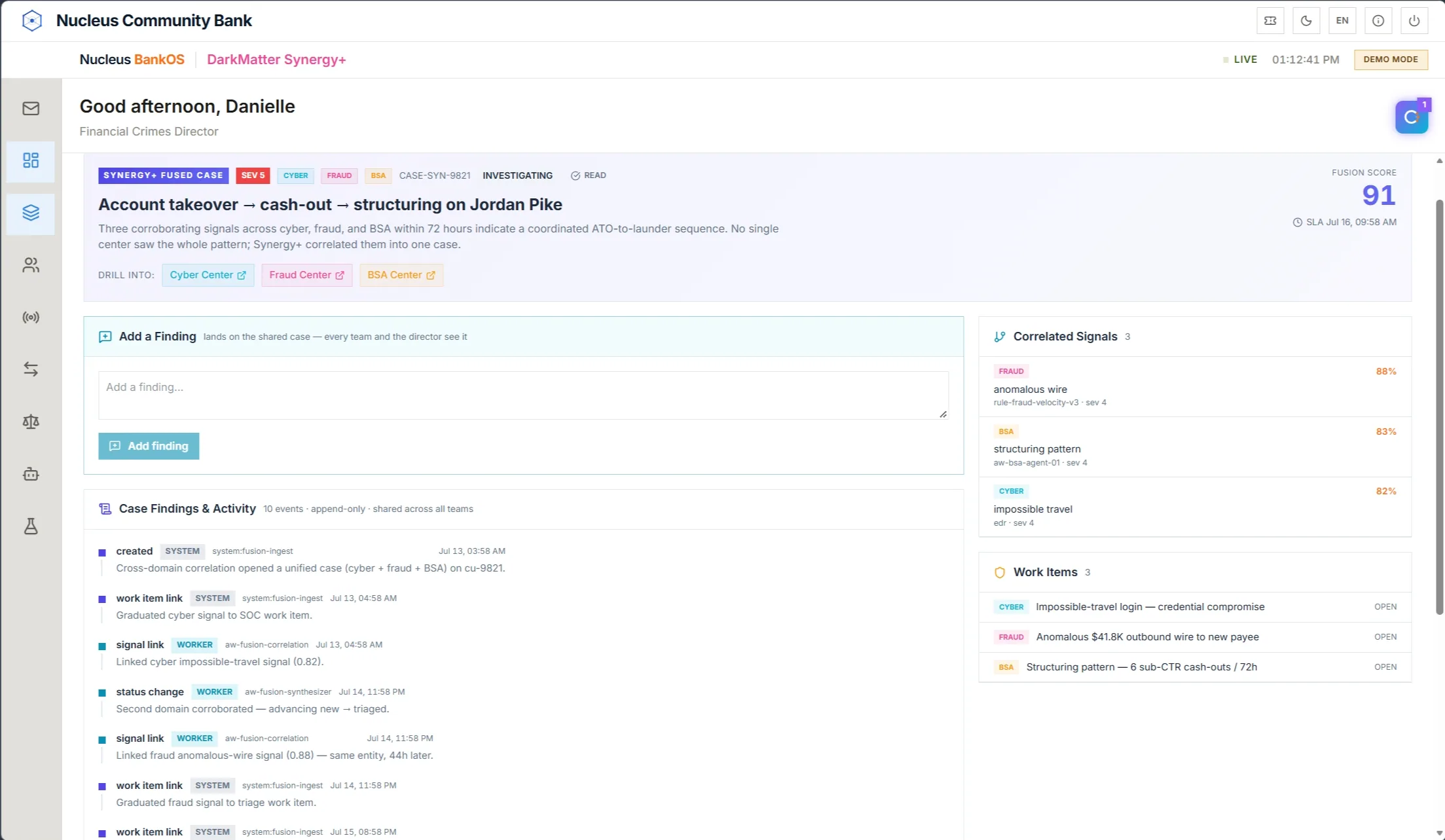Image resolution: width=1445 pixels, height=840 pixels.
Task: Click the CASE-SYN-9821 identifier
Action: tap(435, 175)
